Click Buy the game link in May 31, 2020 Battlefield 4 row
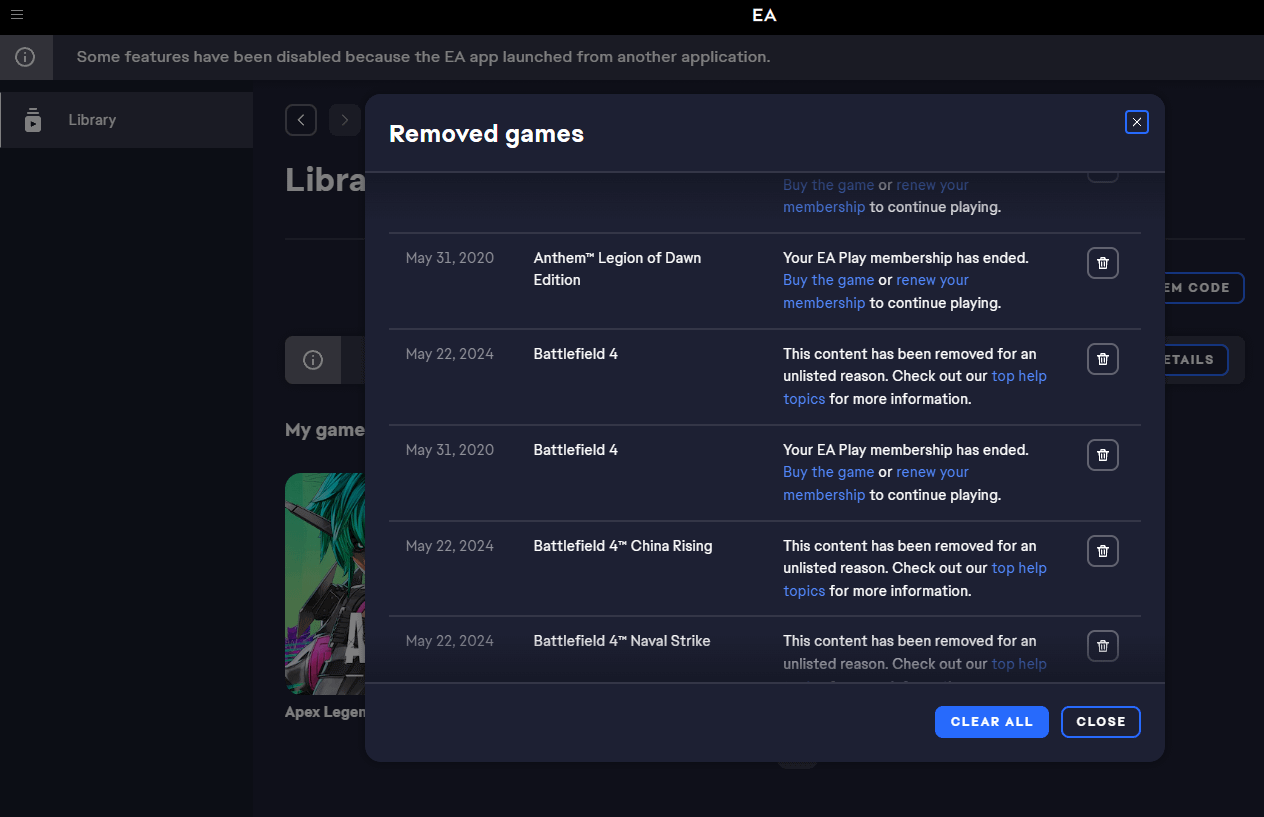 pyautogui.click(x=828, y=472)
